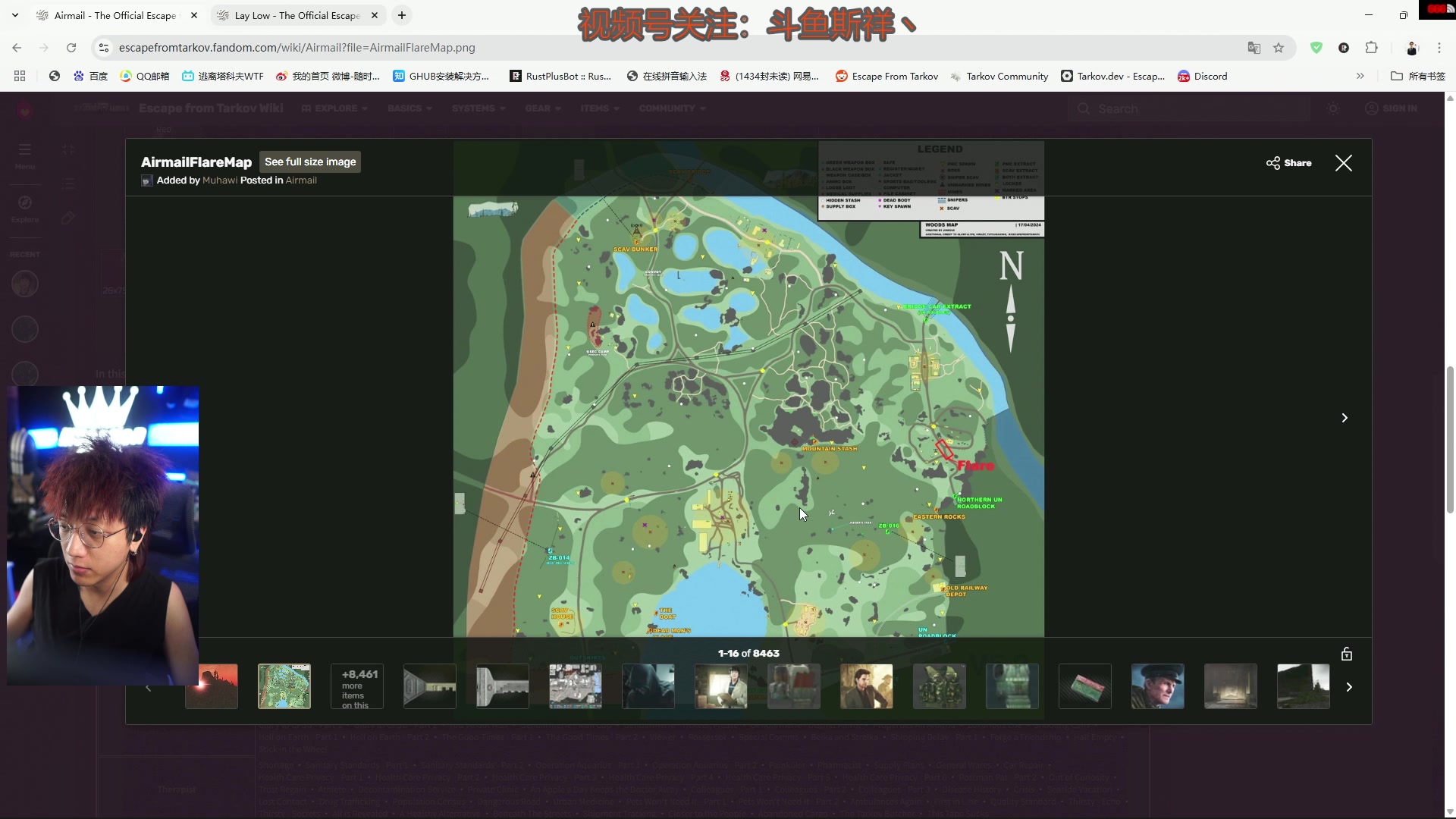This screenshot has height=819, width=1456.
Task: Open the 在线拼音输入法 bookmark
Action: 667,76
